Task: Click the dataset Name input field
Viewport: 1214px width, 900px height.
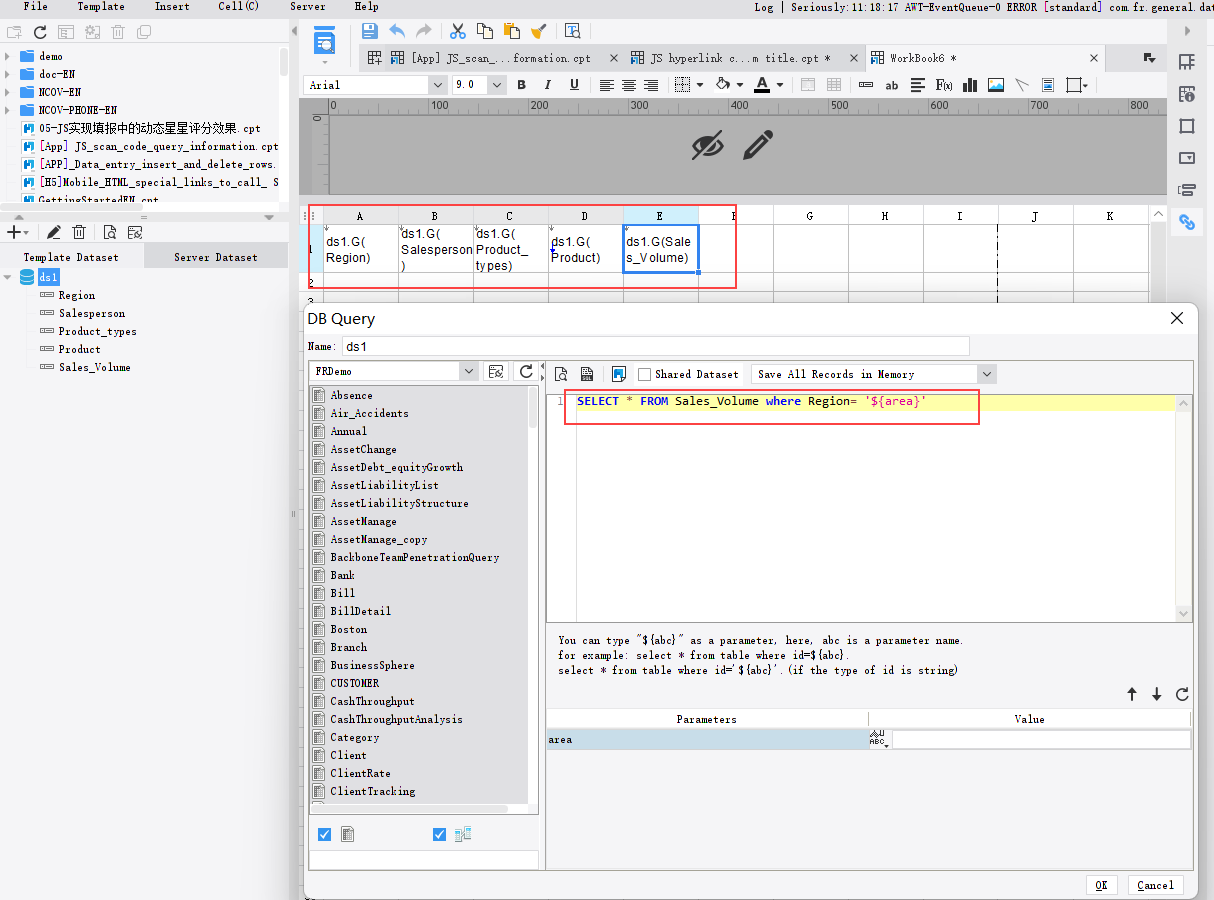Action: pyautogui.click(x=655, y=346)
